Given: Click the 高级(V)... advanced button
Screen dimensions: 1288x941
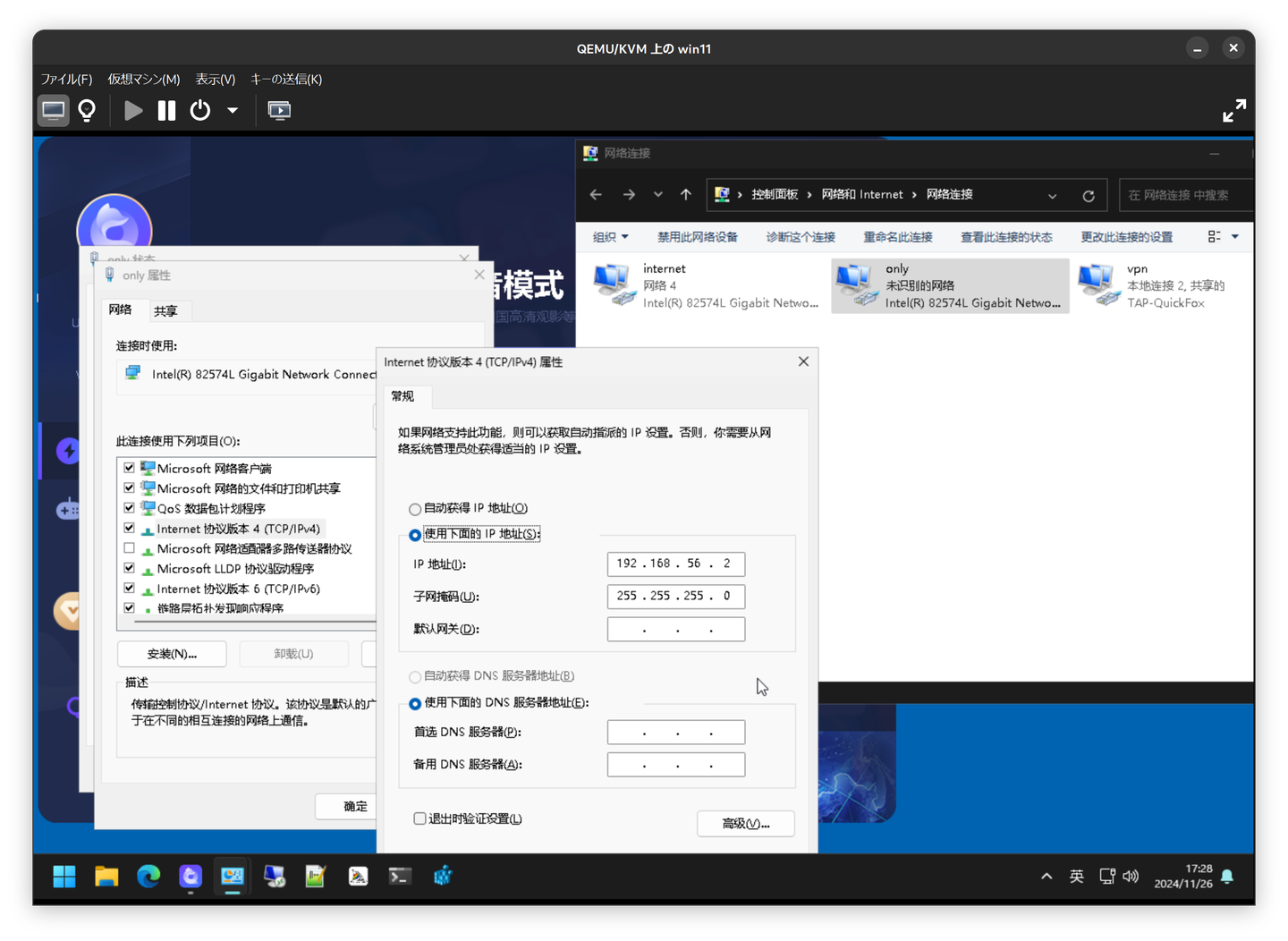Looking at the screenshot, I should pos(745,824).
